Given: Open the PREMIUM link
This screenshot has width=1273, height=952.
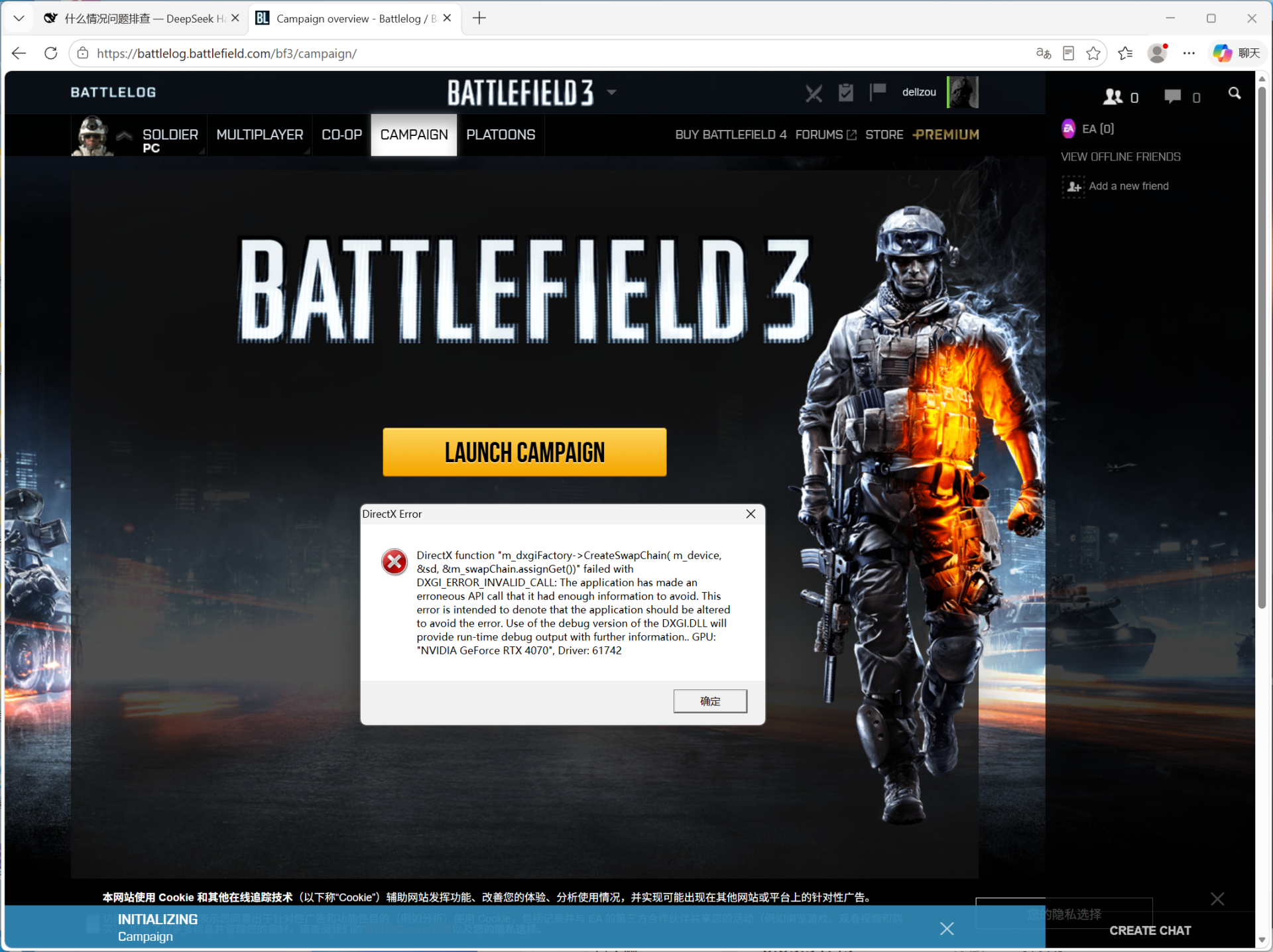Looking at the screenshot, I should (945, 135).
